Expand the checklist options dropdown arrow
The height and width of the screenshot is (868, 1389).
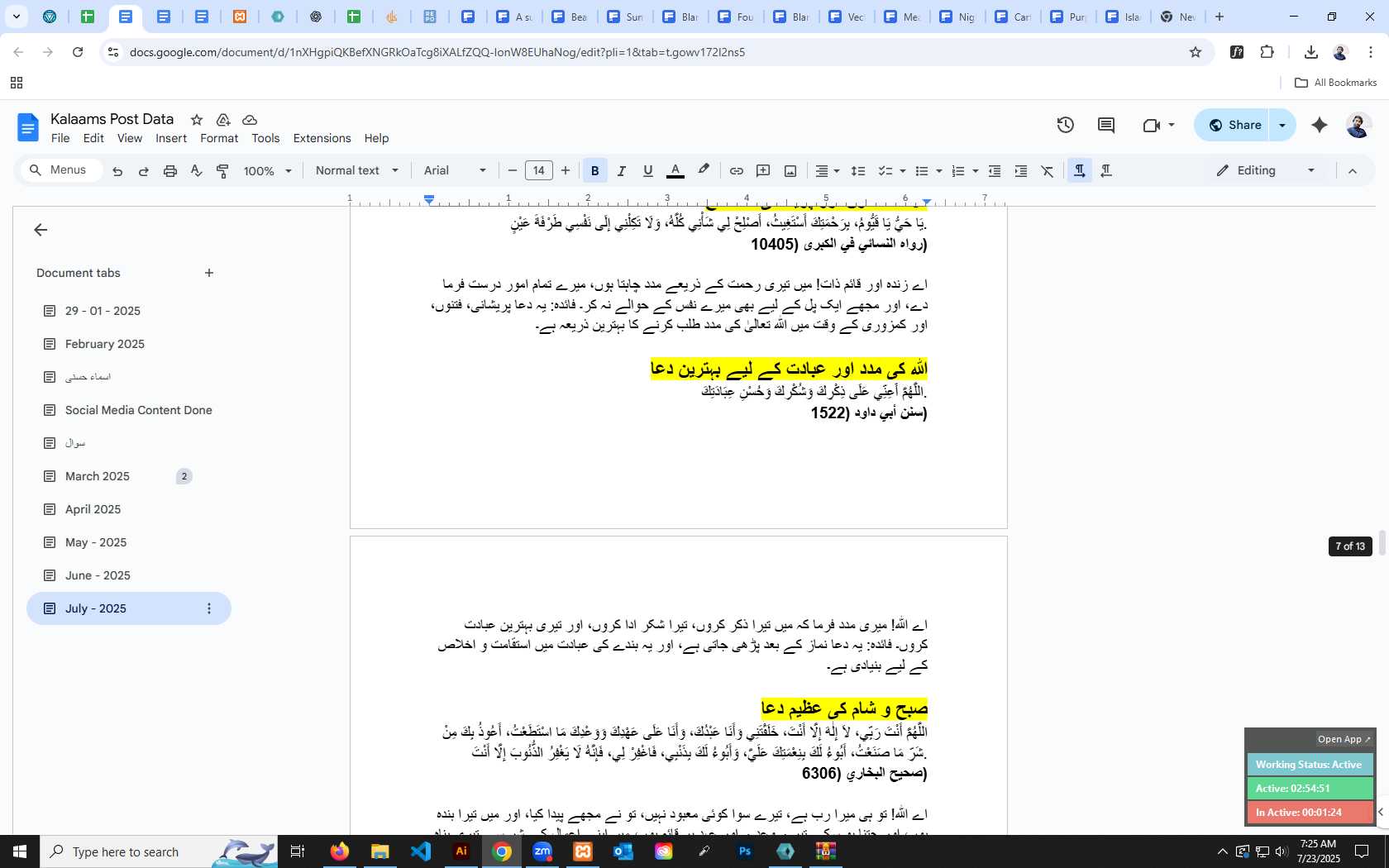pyautogui.click(x=902, y=171)
